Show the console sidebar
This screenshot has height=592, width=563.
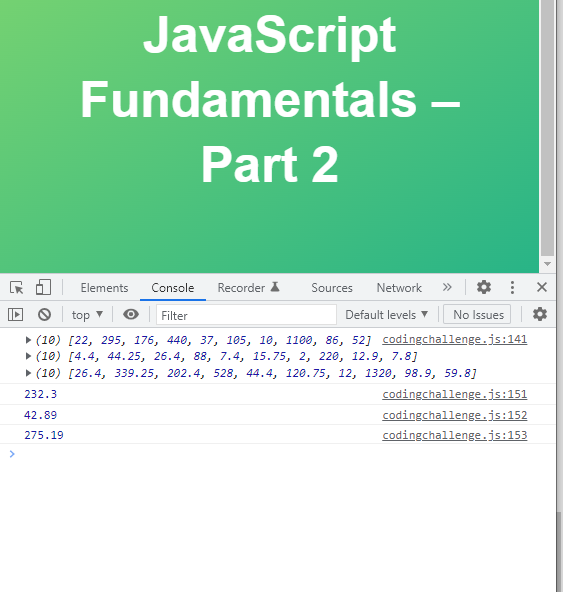pyautogui.click(x=15, y=314)
